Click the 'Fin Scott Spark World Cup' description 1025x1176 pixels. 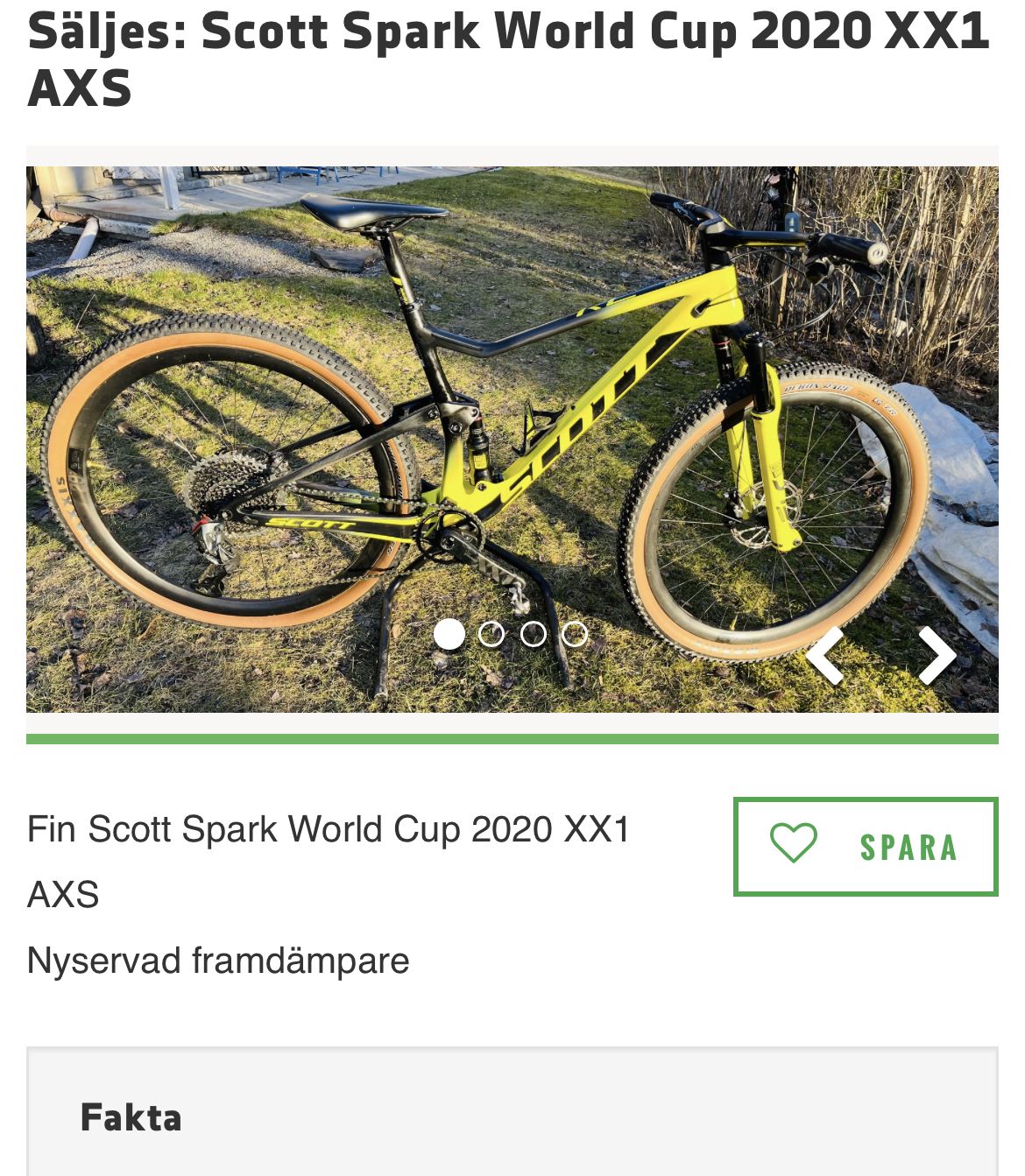(x=329, y=829)
